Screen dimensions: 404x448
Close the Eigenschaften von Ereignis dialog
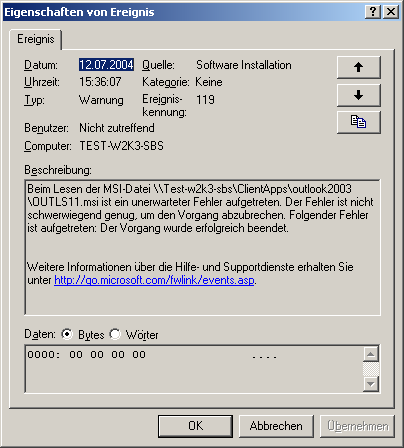(x=391, y=12)
